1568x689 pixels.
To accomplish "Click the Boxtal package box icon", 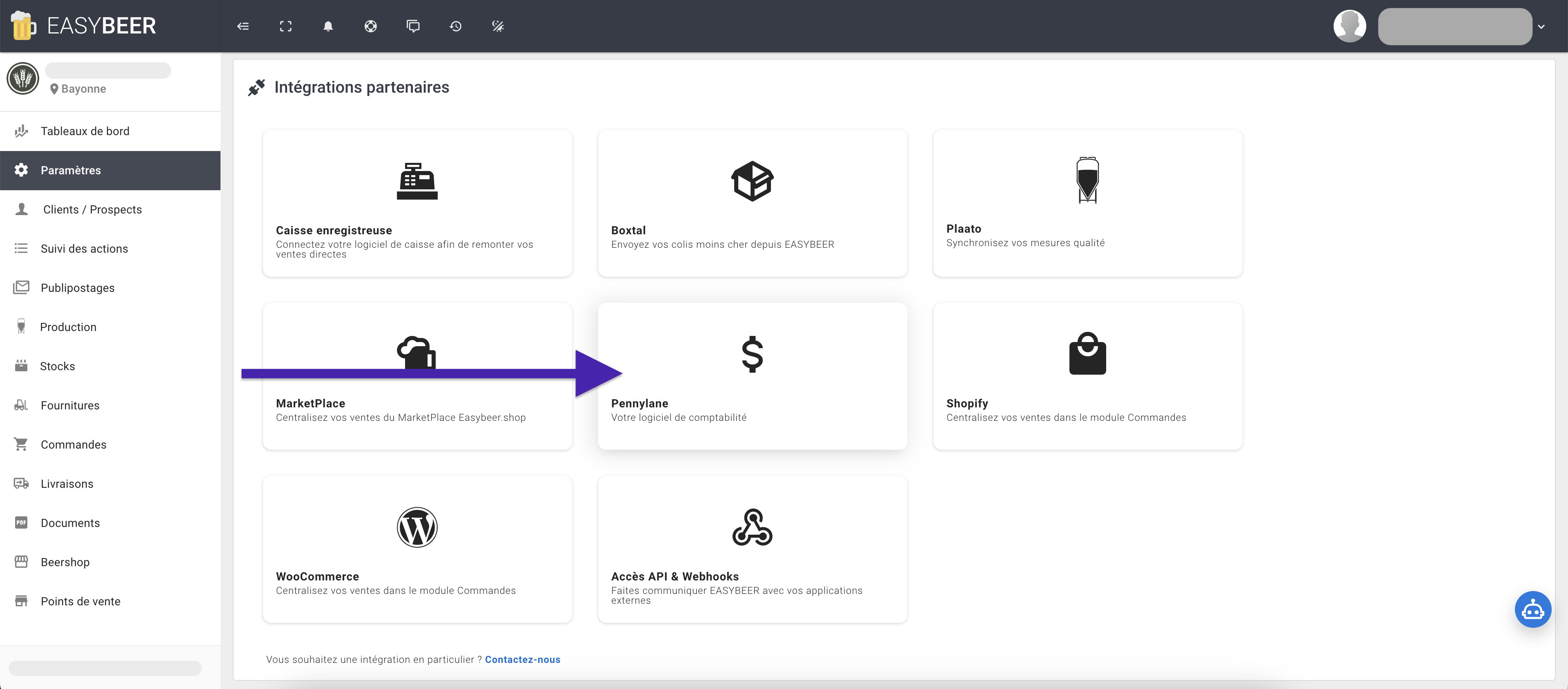I will (x=752, y=181).
